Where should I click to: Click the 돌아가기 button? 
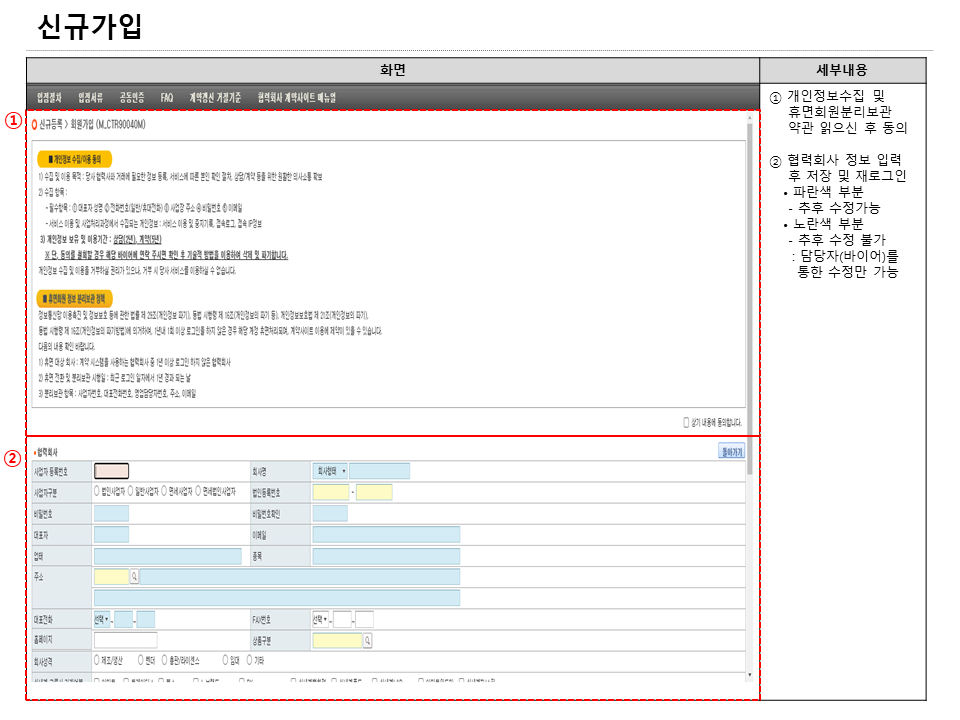731,452
